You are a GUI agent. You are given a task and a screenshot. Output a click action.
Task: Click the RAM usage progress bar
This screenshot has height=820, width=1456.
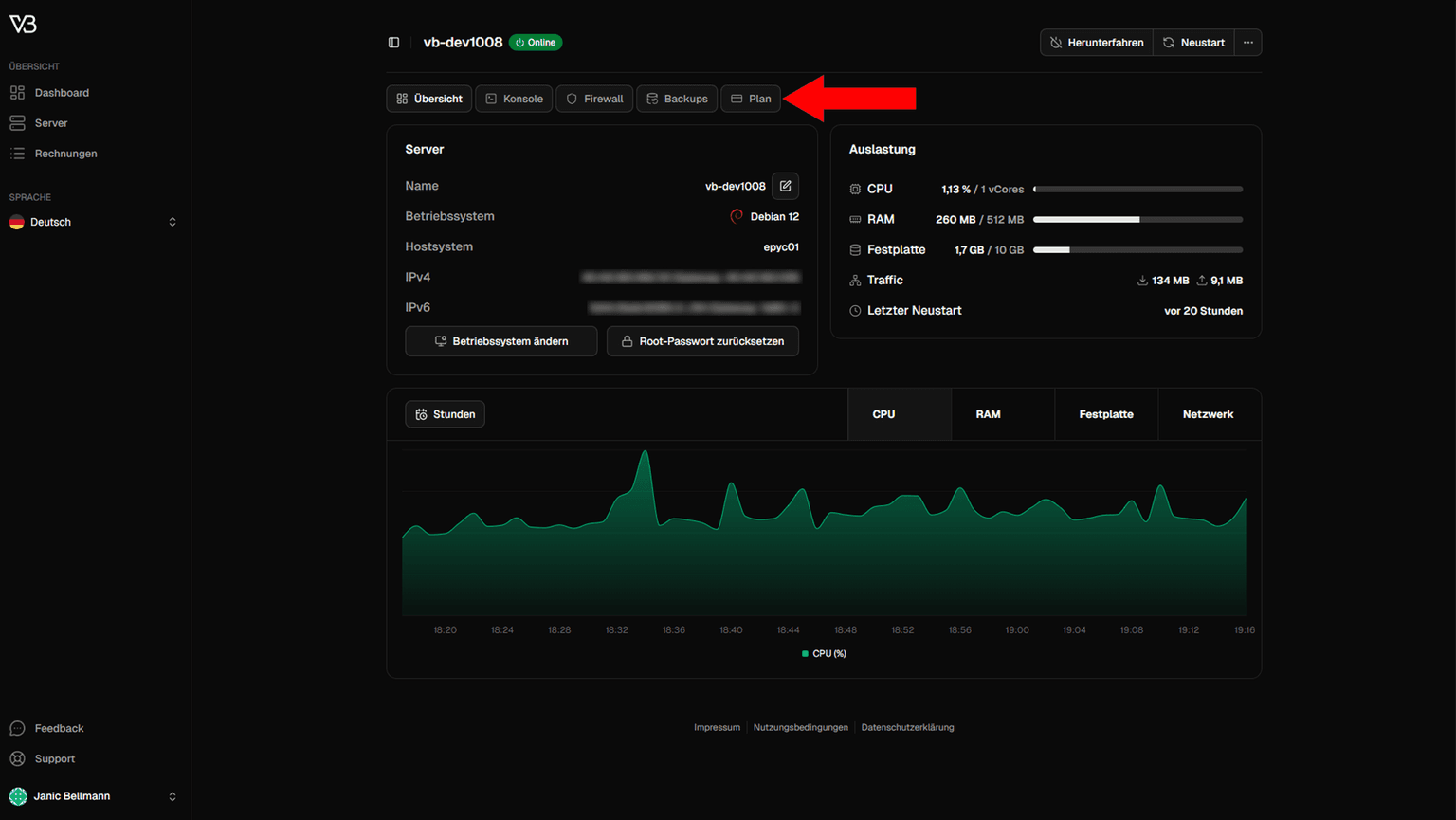click(1137, 220)
